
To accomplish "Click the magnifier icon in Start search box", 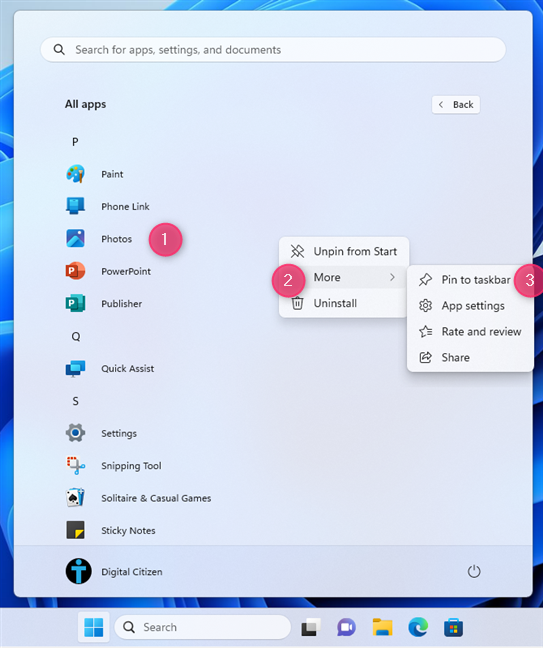I will coord(59,50).
